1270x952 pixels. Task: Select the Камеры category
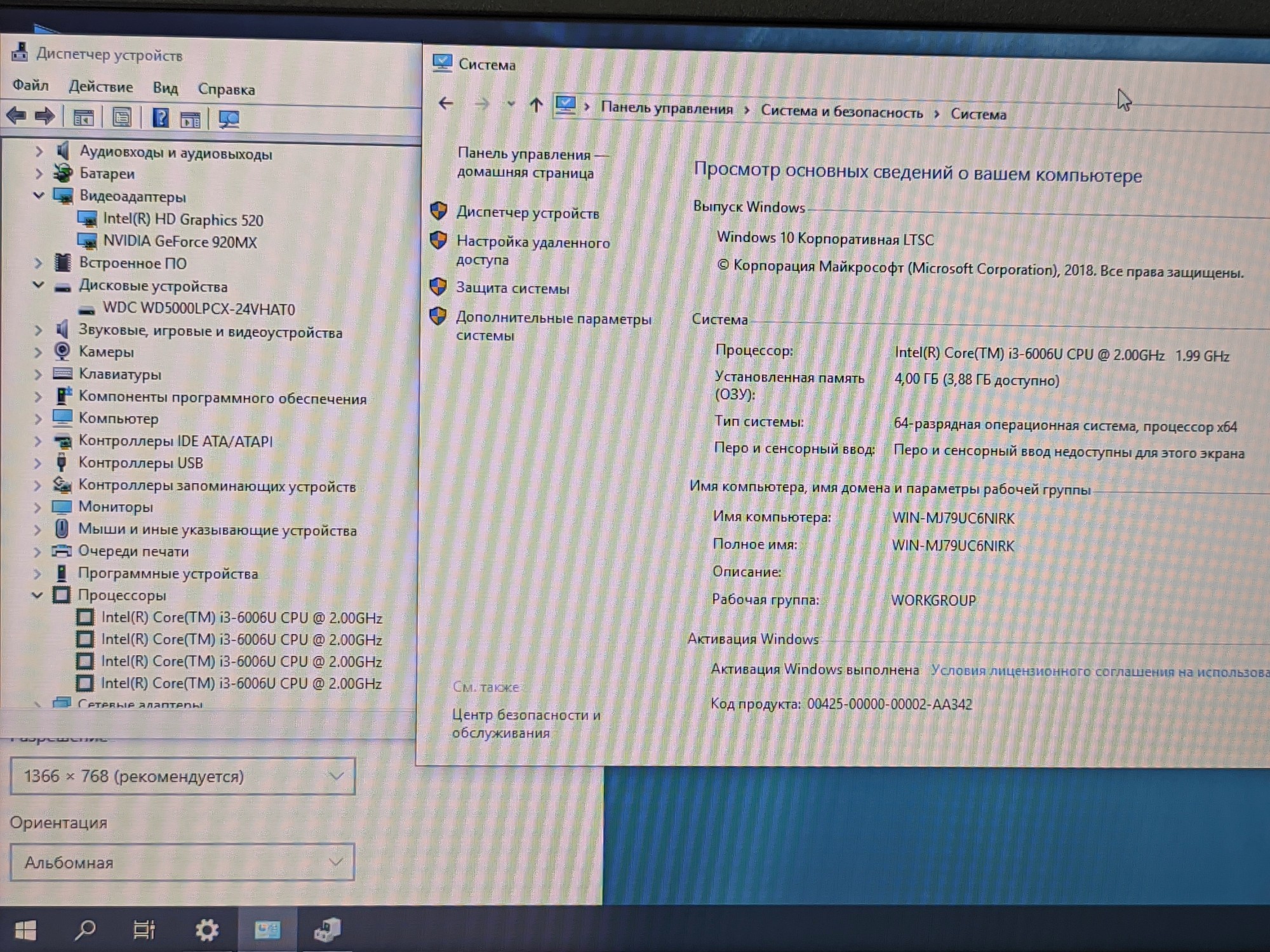106,352
